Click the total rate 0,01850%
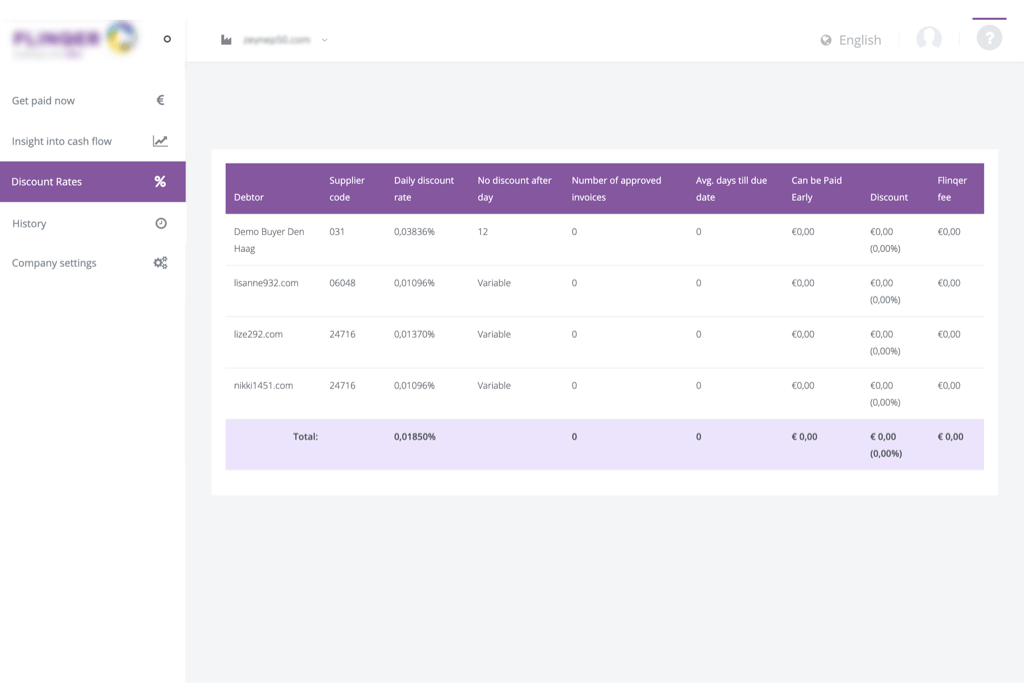 point(415,437)
